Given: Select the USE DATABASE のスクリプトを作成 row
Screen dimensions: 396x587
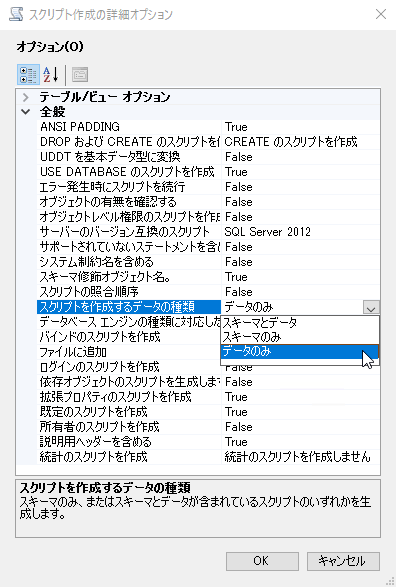Looking at the screenshot, I should coord(128,172).
